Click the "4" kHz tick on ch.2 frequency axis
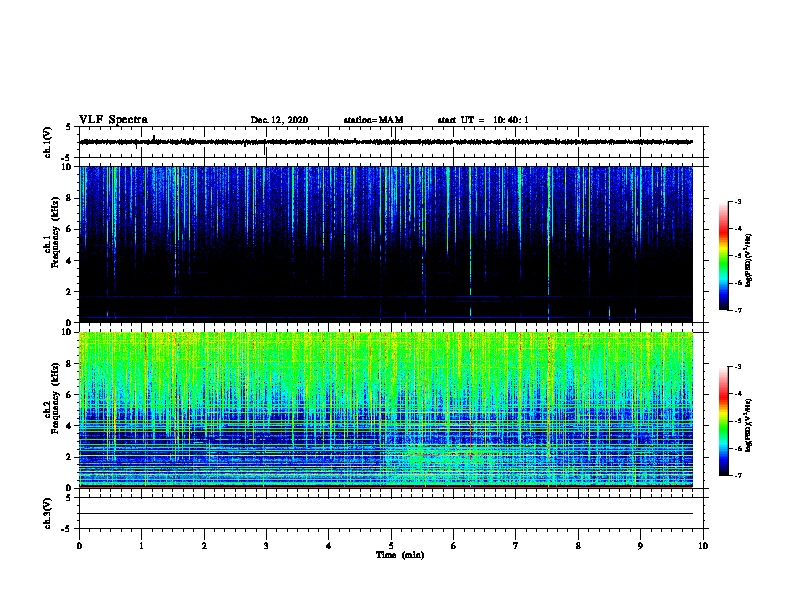This screenshot has height=612, width=792. pyautogui.click(x=69, y=426)
